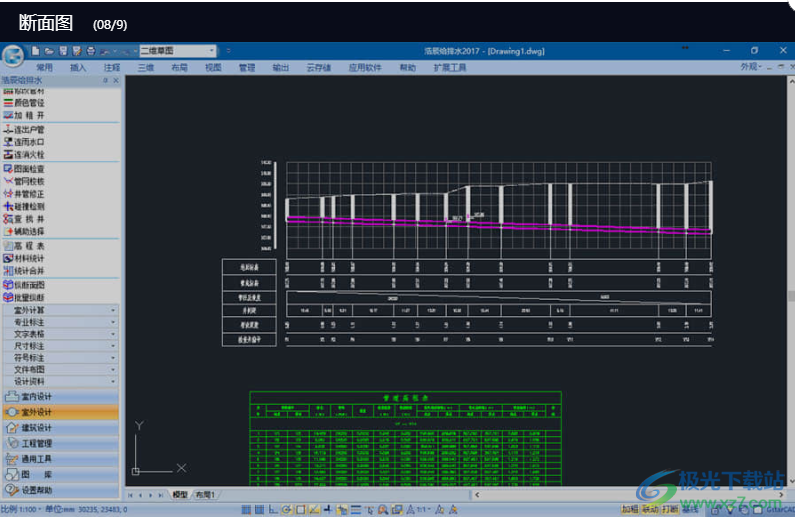Screen dimensions: 795x519
Task: Open the 插入 ribbon tab
Action: point(78,67)
